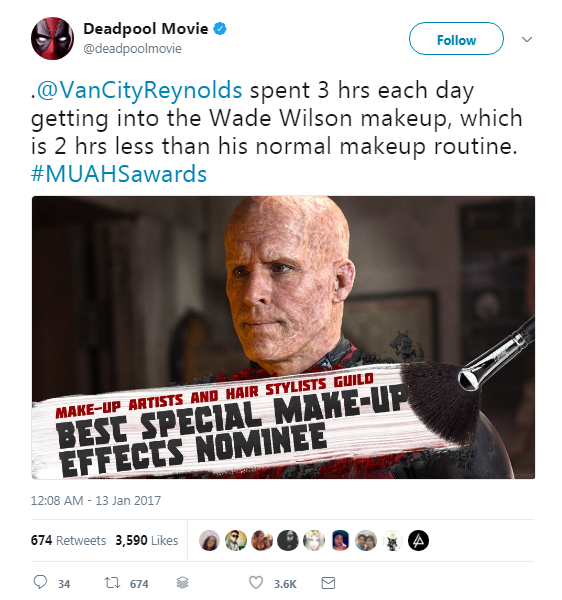This screenshot has width=562, height=600.
Task: Retweet using the arrows icon
Action: pos(112,583)
